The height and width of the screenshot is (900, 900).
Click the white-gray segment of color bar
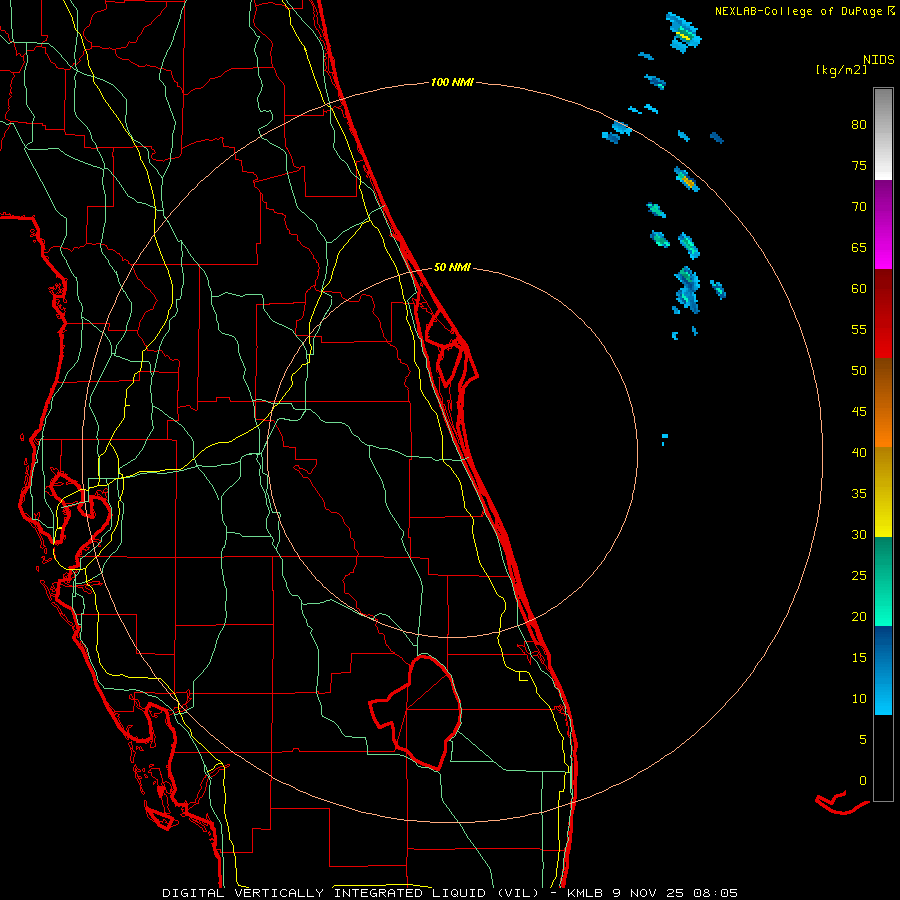coord(883,134)
